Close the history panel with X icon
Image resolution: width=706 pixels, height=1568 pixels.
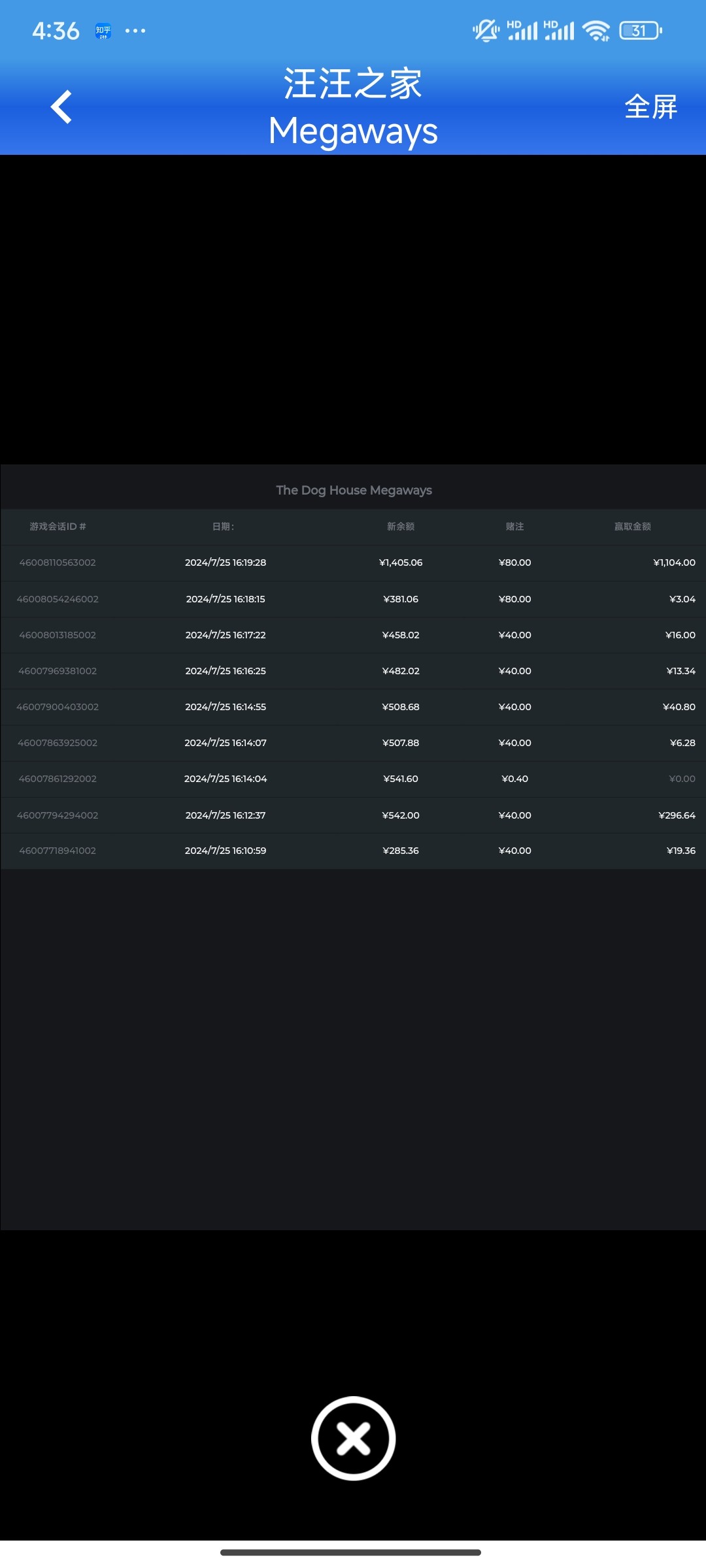point(353,1438)
